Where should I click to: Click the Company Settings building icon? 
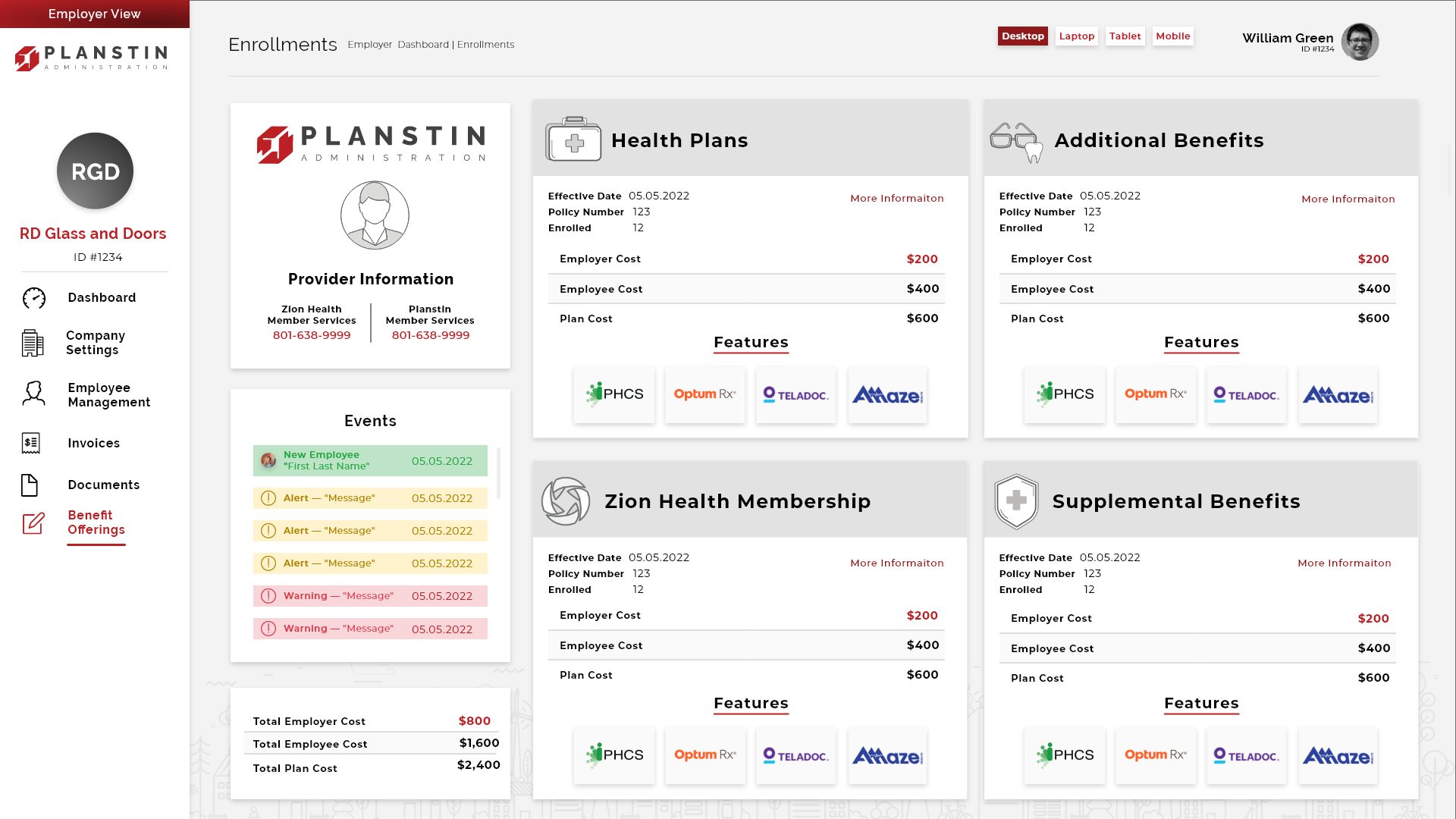[x=33, y=343]
